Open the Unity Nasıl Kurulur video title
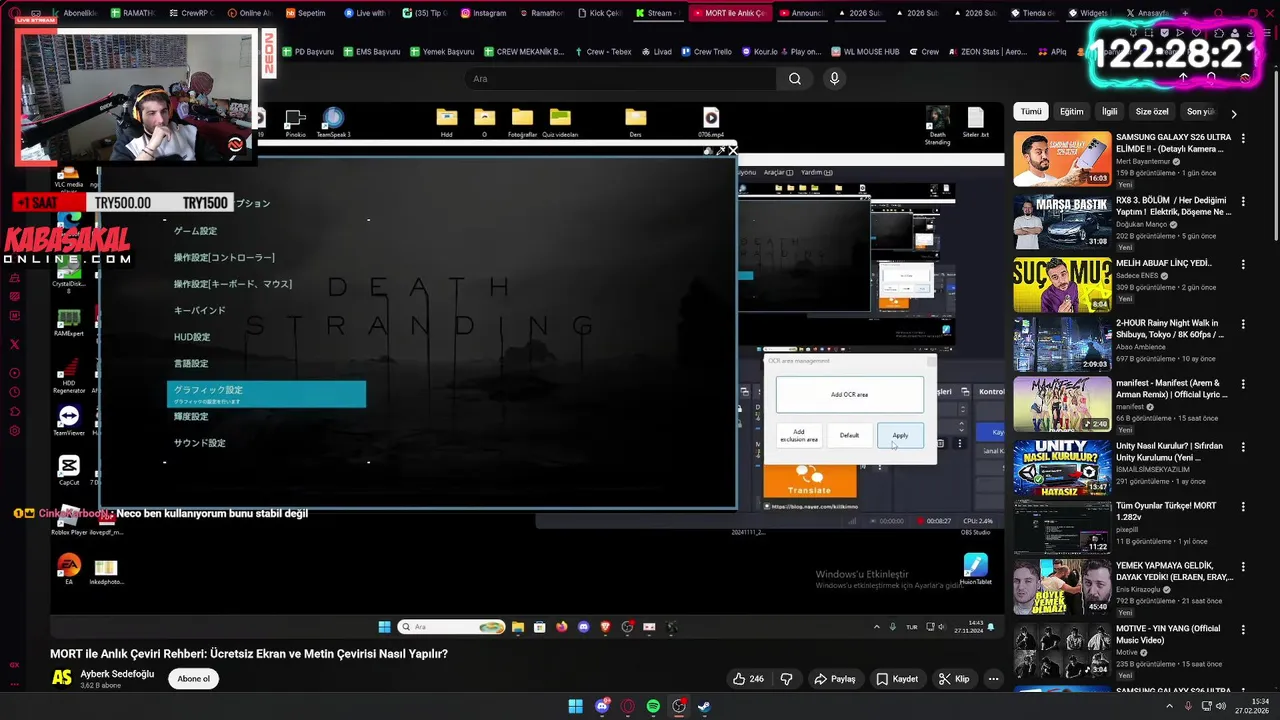Viewport: 1280px width, 720px height. coord(1168,452)
